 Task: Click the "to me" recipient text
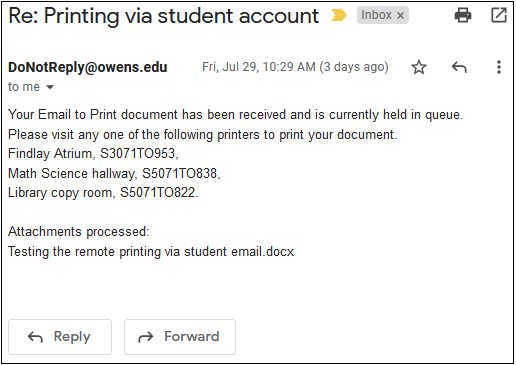(x=24, y=87)
